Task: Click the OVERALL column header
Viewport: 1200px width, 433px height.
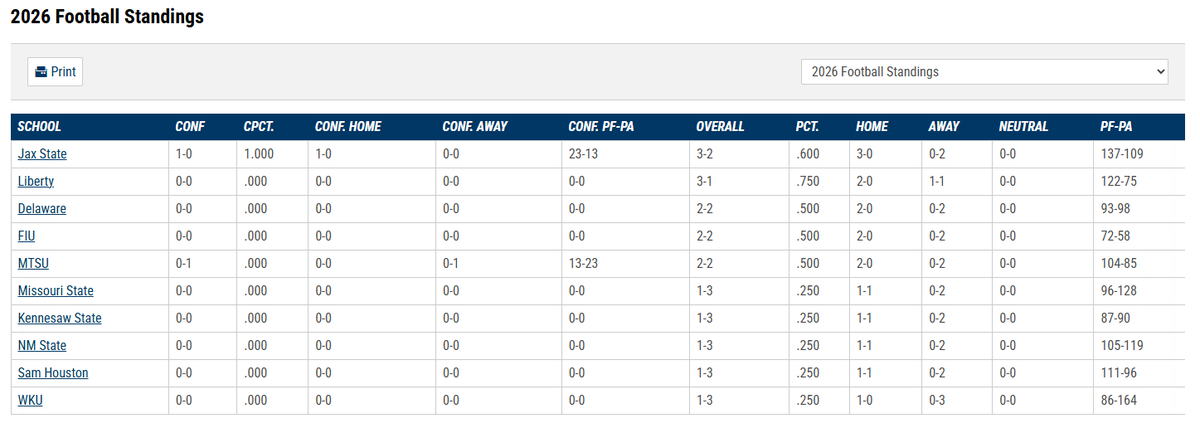Action: 720,127
